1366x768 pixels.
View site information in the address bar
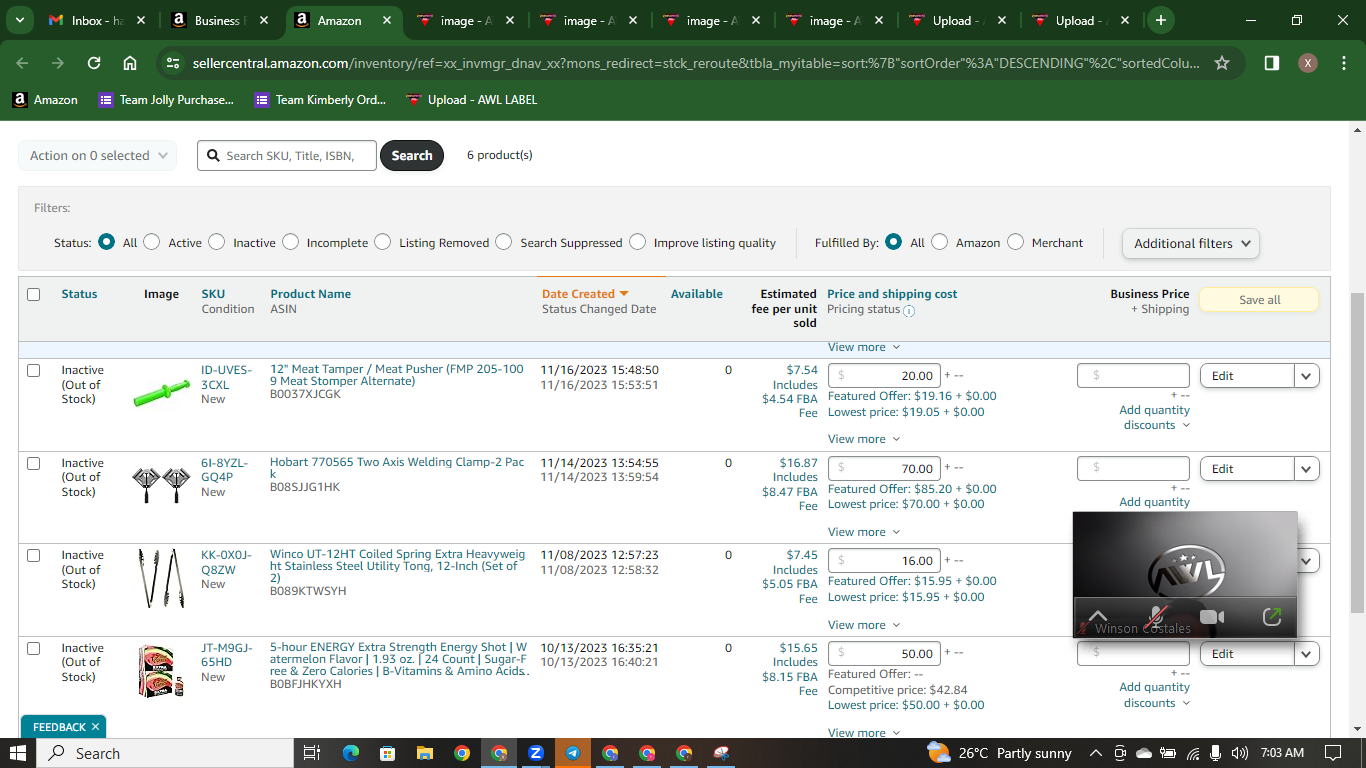173,63
